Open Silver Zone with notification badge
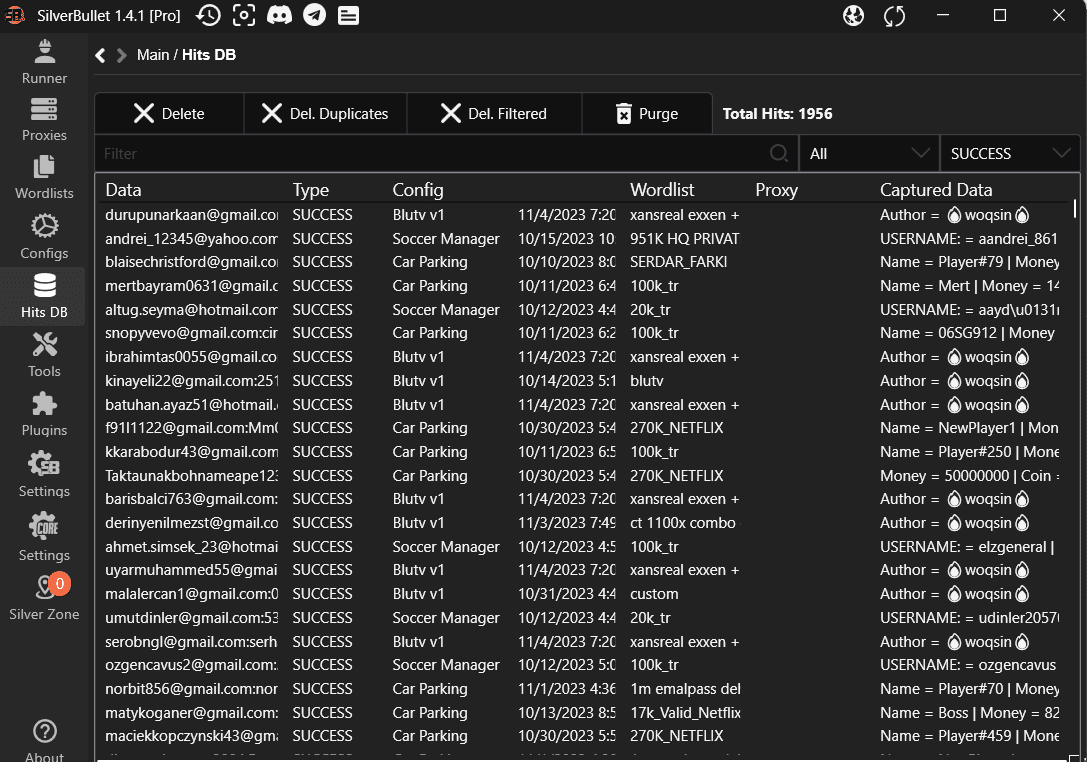Image resolution: width=1087 pixels, height=762 pixels. (44, 597)
